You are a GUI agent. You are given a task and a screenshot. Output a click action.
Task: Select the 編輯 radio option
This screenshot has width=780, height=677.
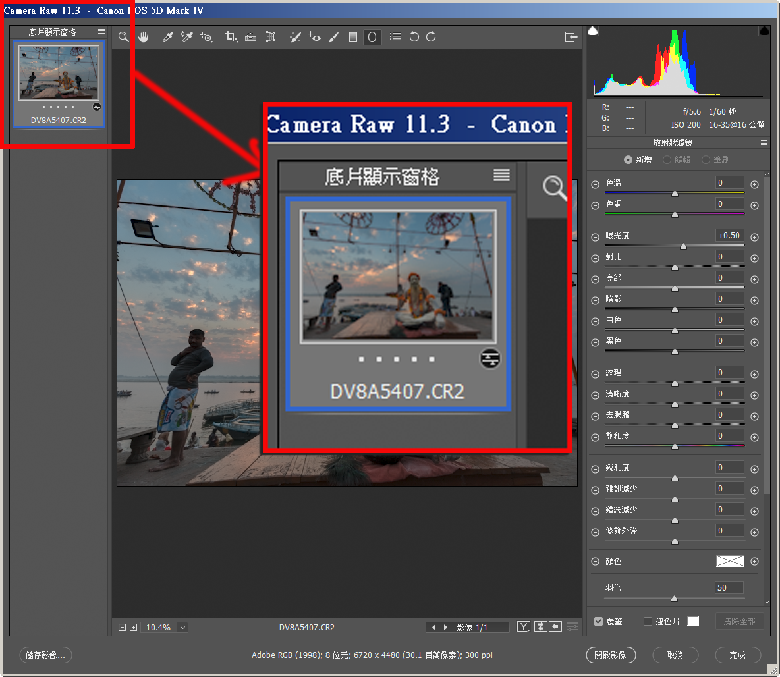[667, 160]
